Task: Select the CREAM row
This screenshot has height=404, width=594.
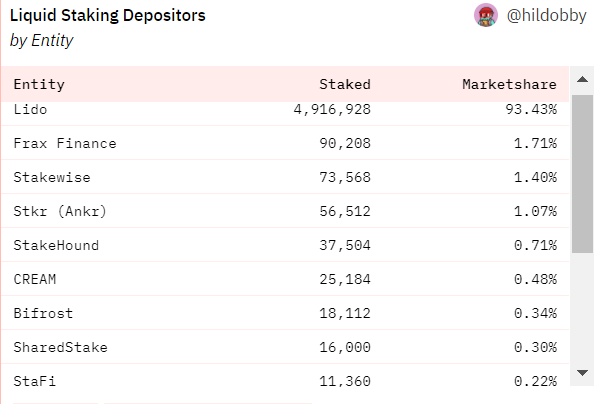Action: click(x=285, y=279)
